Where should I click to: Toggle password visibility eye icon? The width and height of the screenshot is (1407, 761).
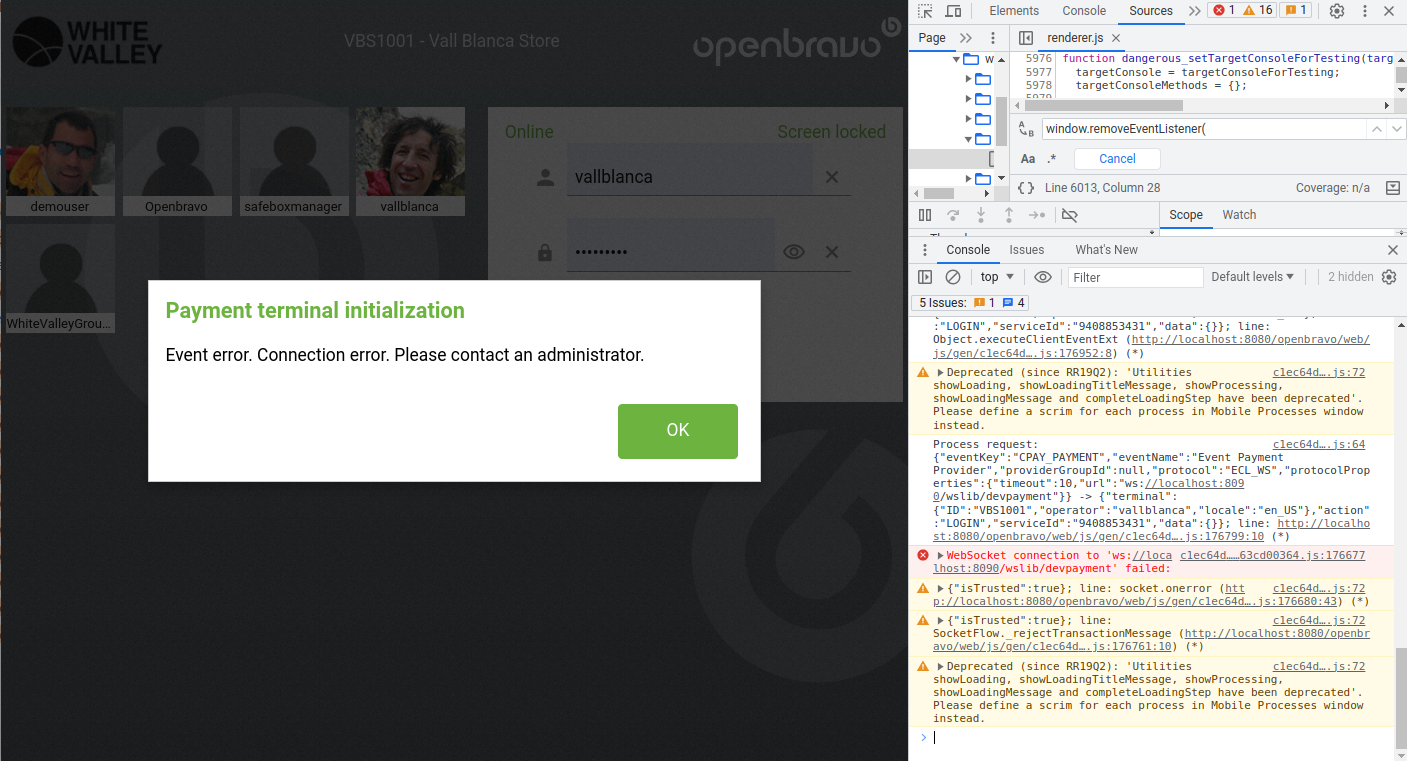[794, 252]
